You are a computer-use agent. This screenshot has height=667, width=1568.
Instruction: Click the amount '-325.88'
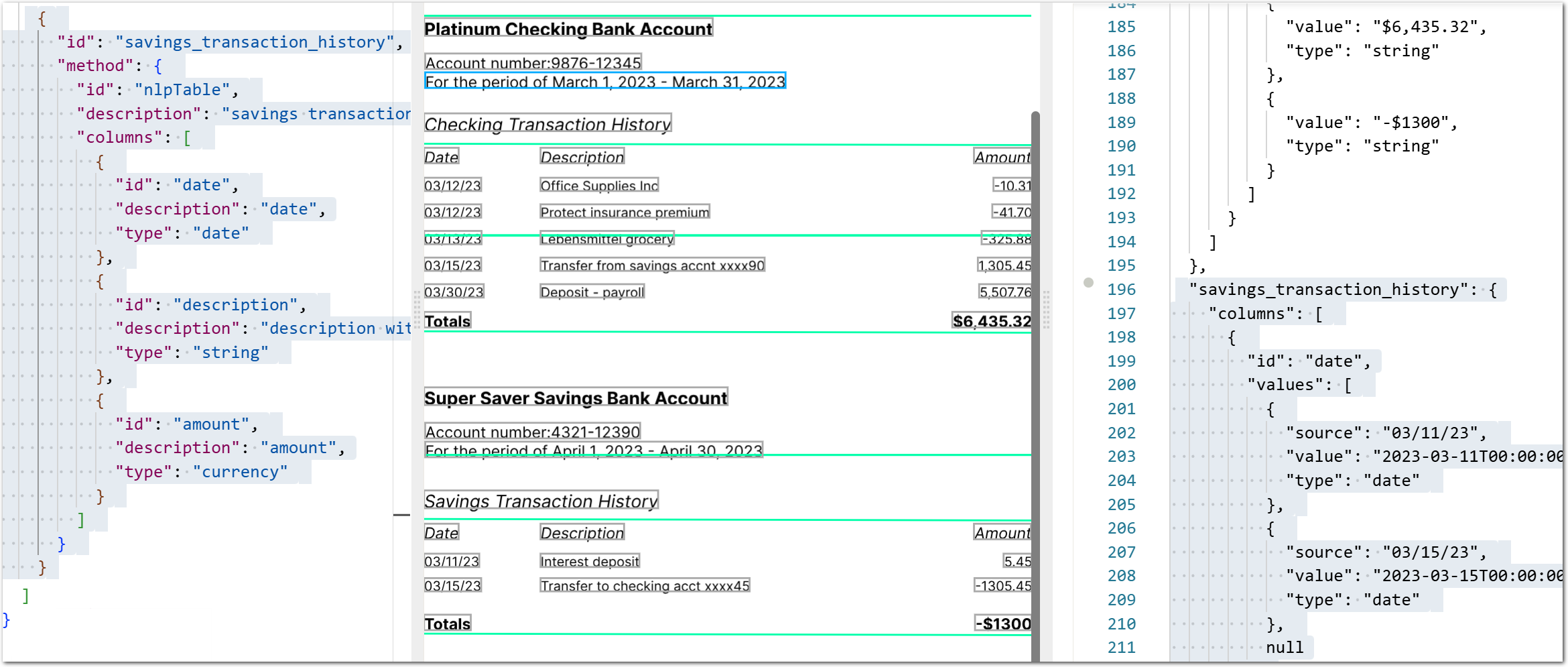[x=1006, y=239]
